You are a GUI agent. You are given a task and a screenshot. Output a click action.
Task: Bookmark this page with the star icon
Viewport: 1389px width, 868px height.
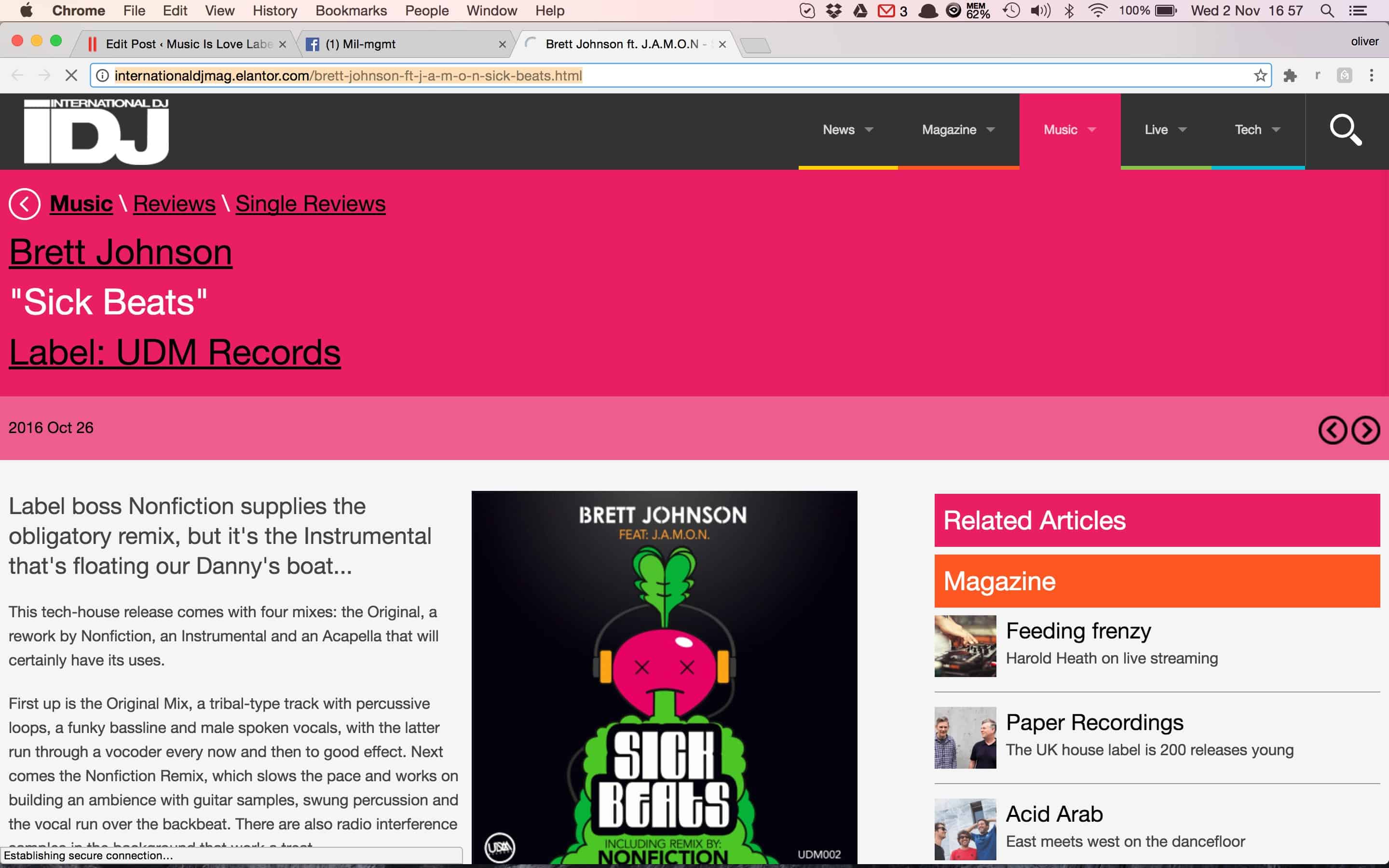point(1260,75)
